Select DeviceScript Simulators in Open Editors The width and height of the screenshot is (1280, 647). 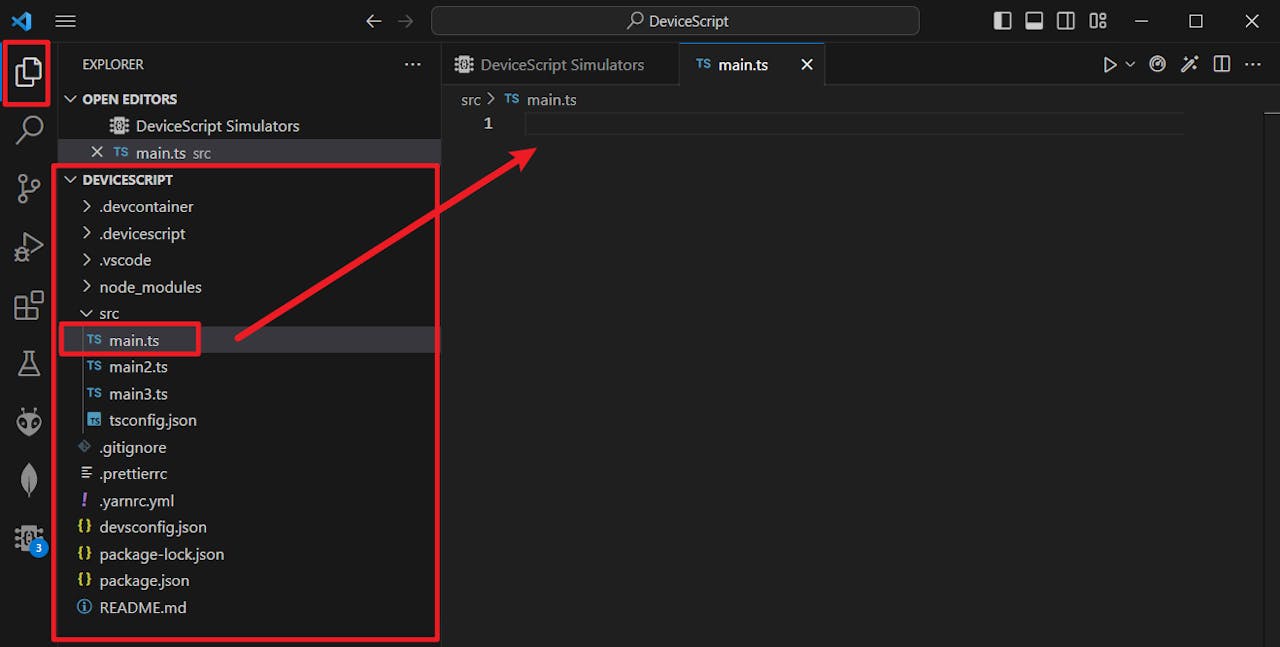249,126
